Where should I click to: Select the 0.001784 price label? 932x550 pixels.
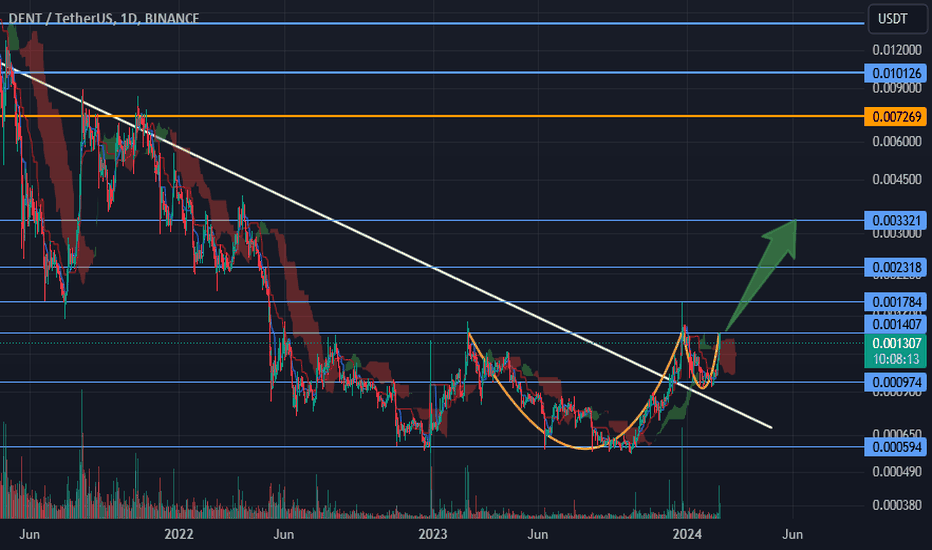coord(895,302)
